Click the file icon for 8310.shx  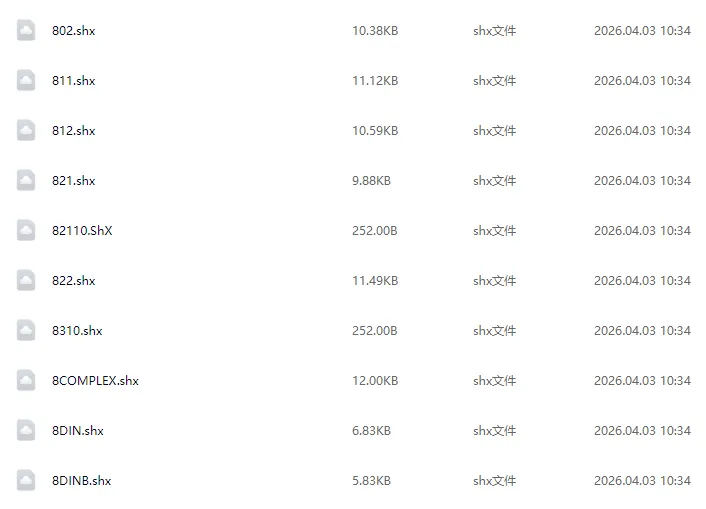tap(26, 330)
